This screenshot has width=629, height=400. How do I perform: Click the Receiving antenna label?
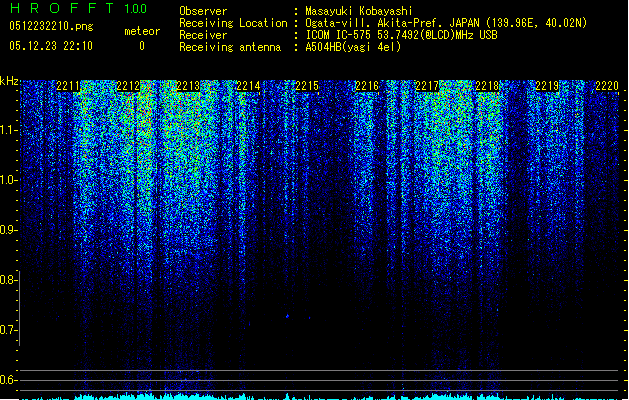pos(230,47)
